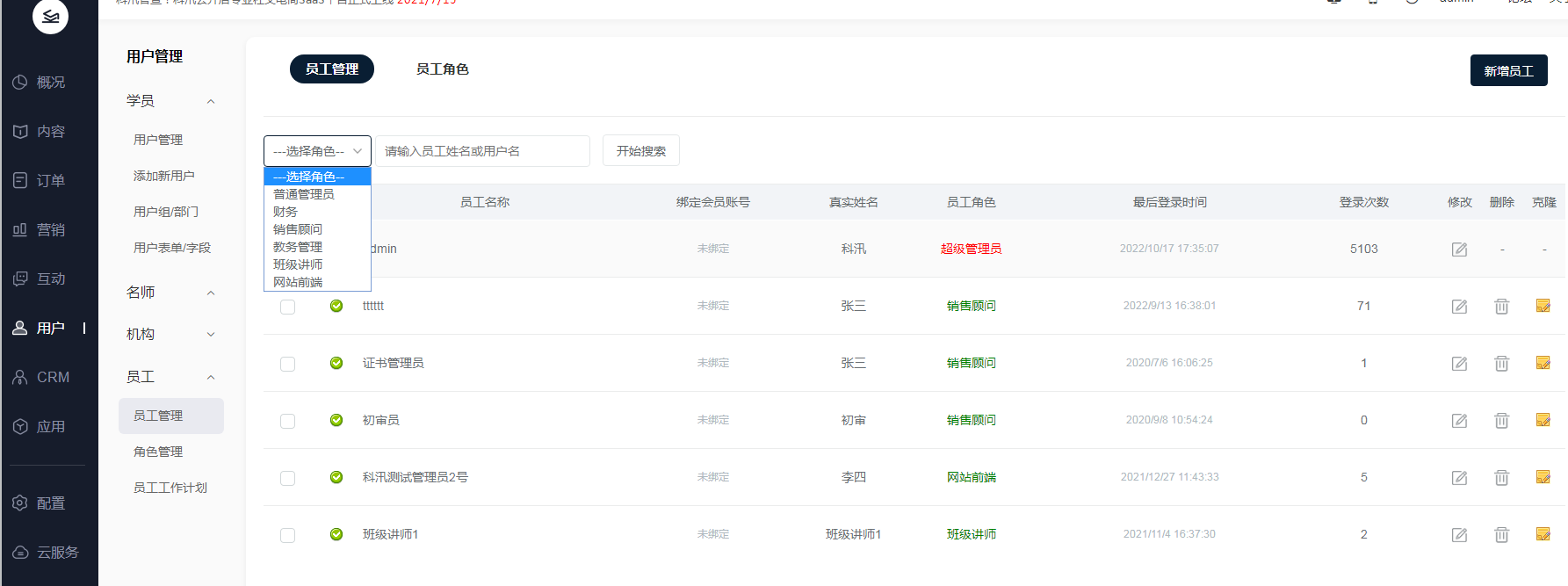Open 添加新用户 menu item
The width and height of the screenshot is (1568, 586).
[x=164, y=176]
